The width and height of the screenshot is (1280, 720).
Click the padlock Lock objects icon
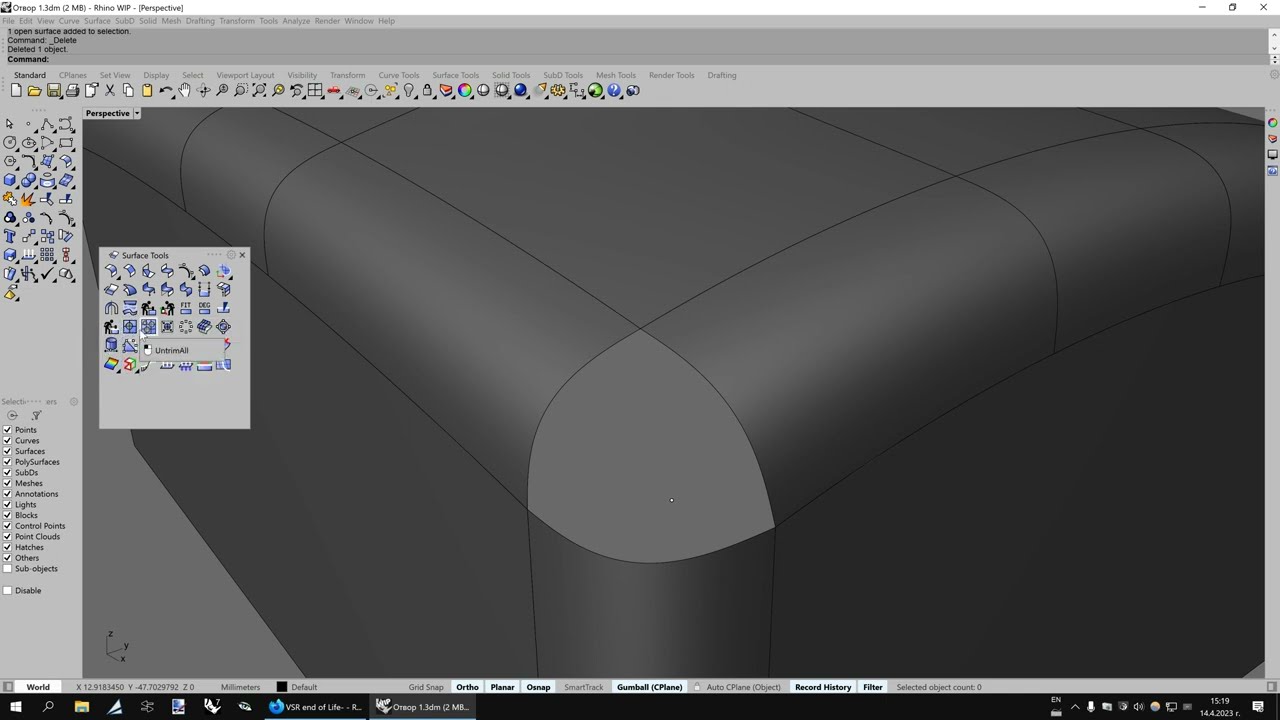pos(428,91)
